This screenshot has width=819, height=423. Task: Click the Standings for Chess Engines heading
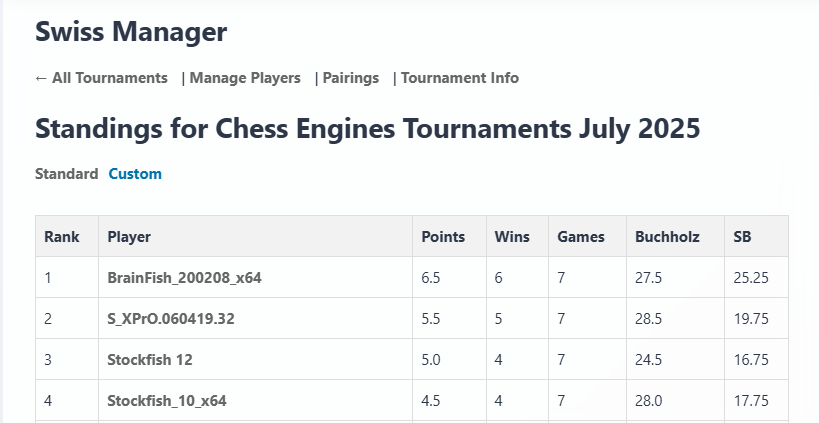368,128
